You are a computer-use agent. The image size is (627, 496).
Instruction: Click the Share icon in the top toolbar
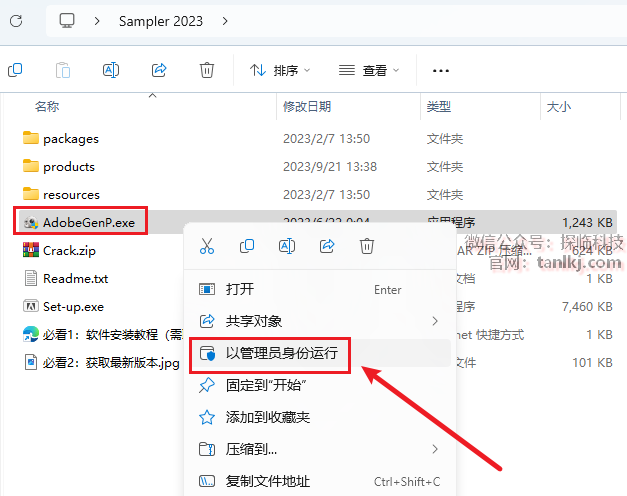159,70
